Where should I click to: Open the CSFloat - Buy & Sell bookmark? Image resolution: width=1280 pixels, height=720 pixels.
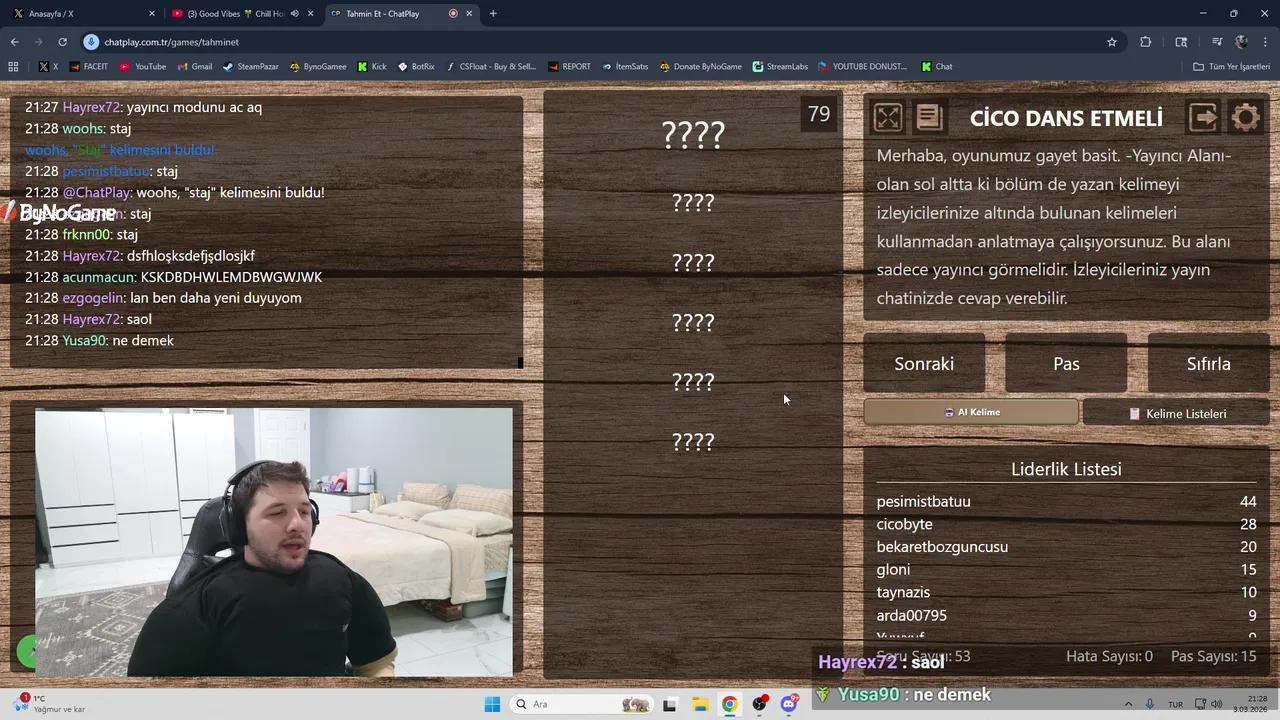(490, 67)
